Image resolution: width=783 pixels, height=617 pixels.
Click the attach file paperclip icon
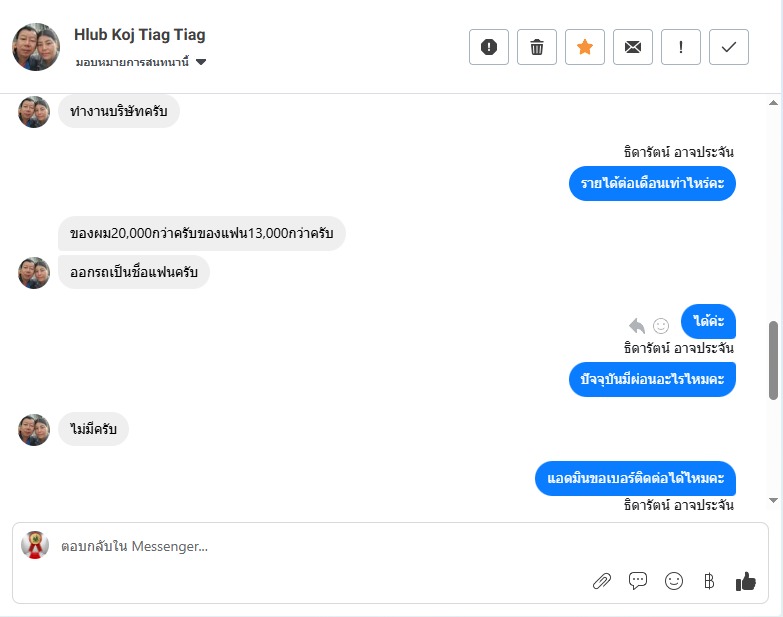(602, 581)
